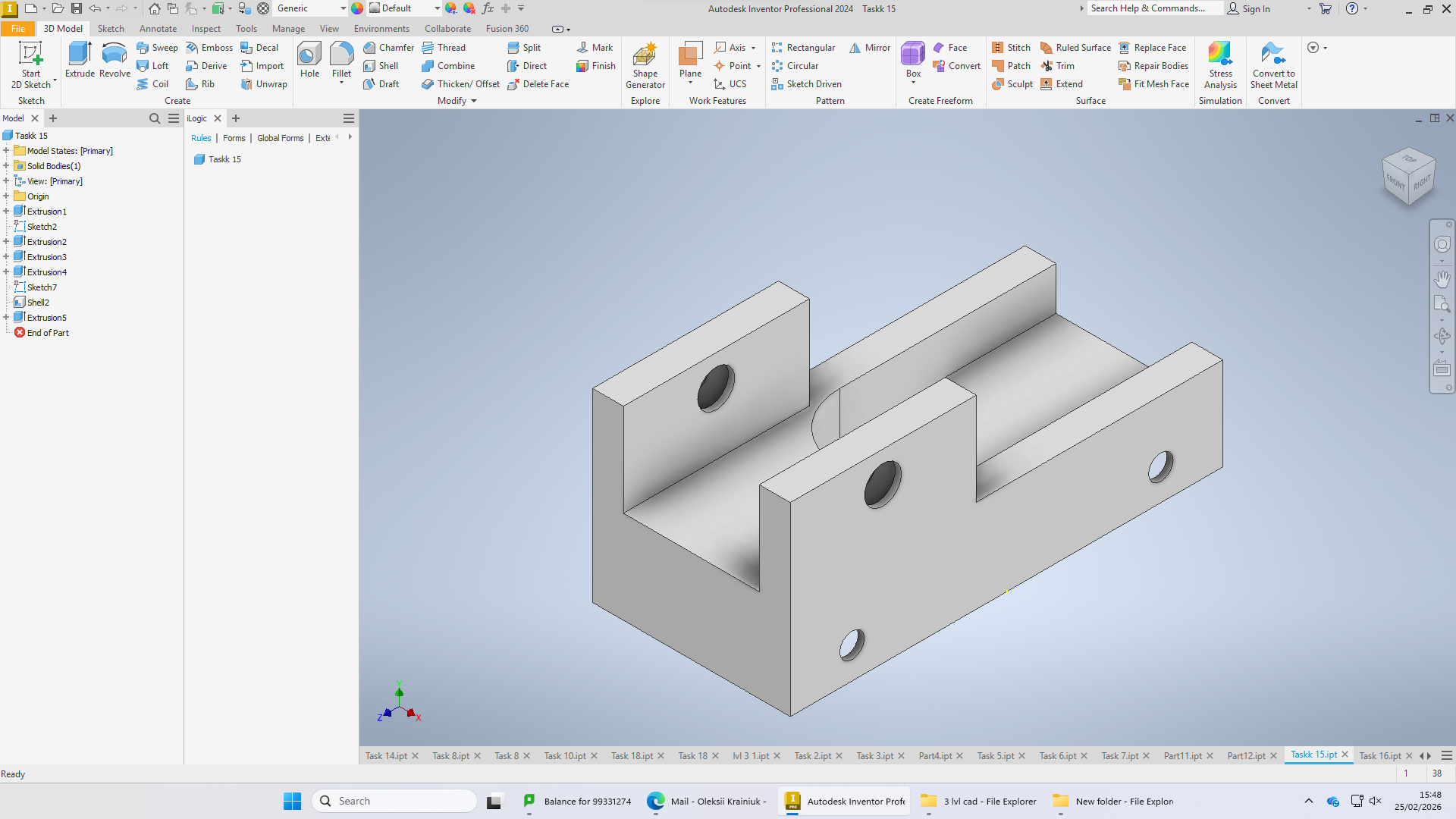The height and width of the screenshot is (819, 1456).
Task: Select the Emboss tool
Action: [x=209, y=47]
